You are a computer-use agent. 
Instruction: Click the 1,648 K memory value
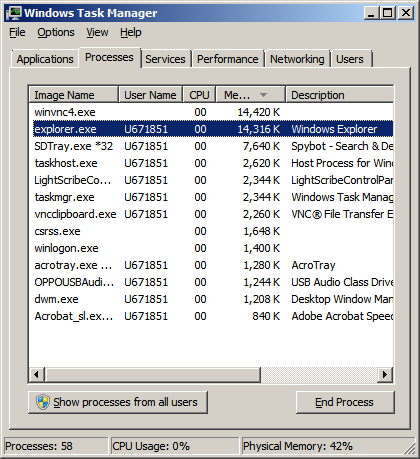tap(261, 231)
